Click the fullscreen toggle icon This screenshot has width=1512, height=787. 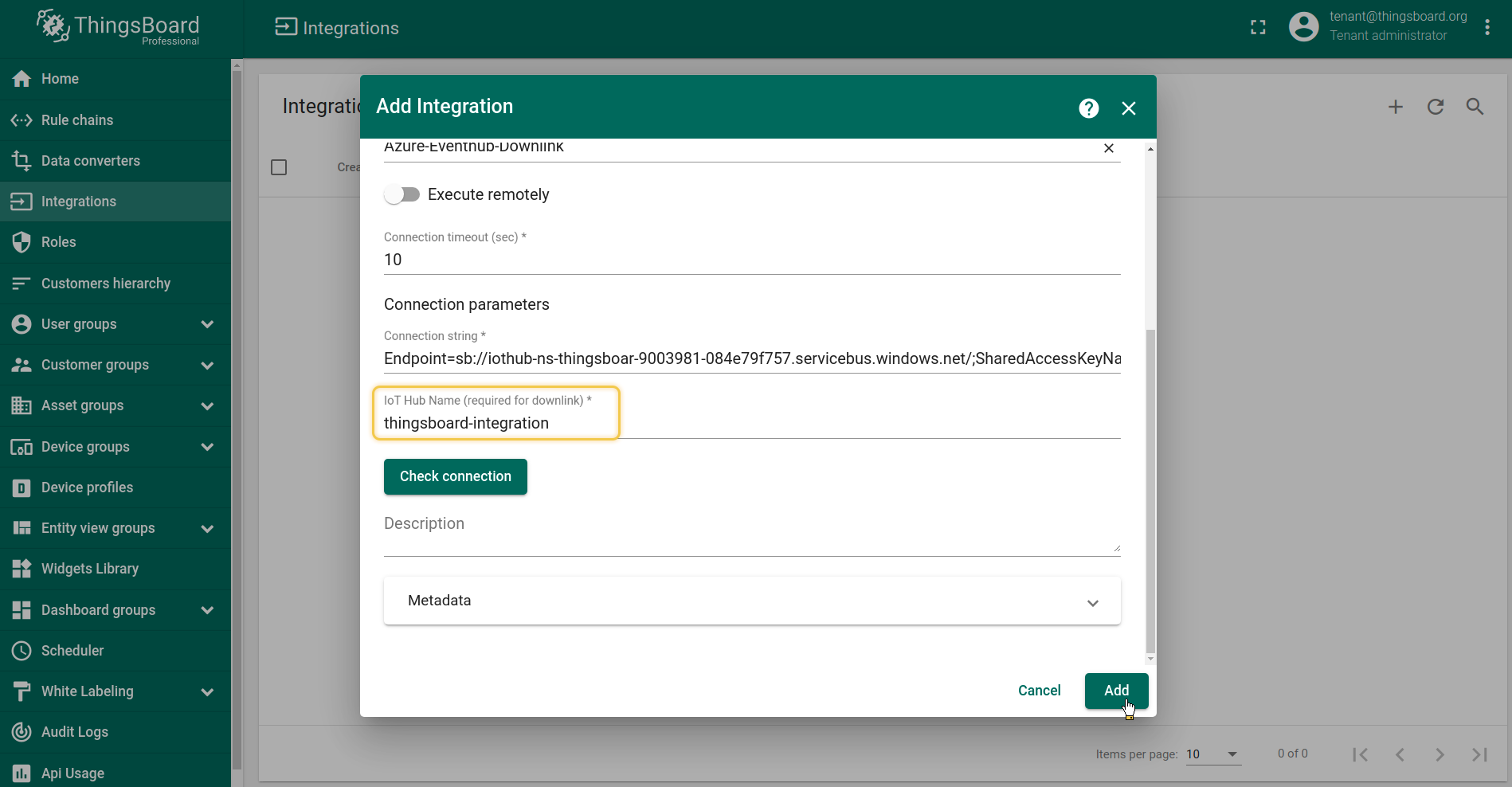(1258, 28)
